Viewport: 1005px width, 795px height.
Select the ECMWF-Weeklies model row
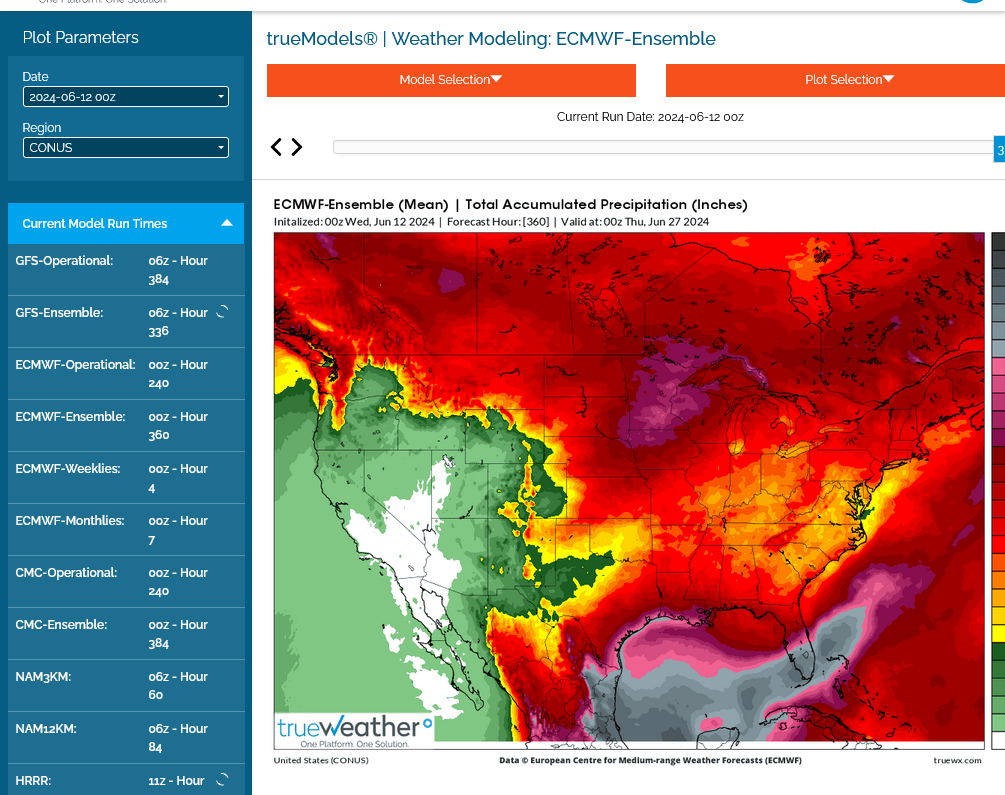click(126, 478)
